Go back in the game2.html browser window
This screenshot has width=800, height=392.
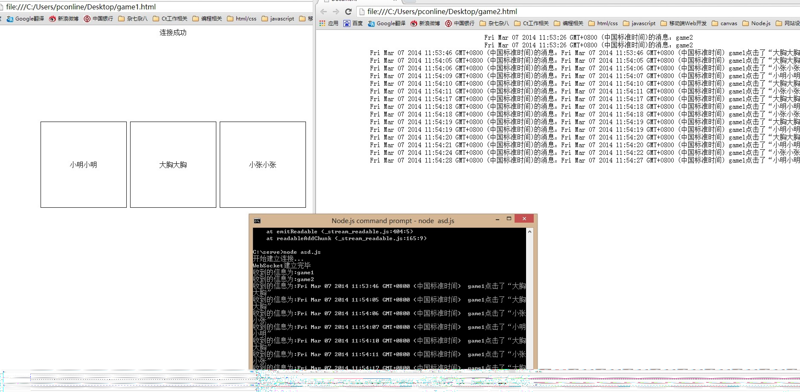pos(323,11)
